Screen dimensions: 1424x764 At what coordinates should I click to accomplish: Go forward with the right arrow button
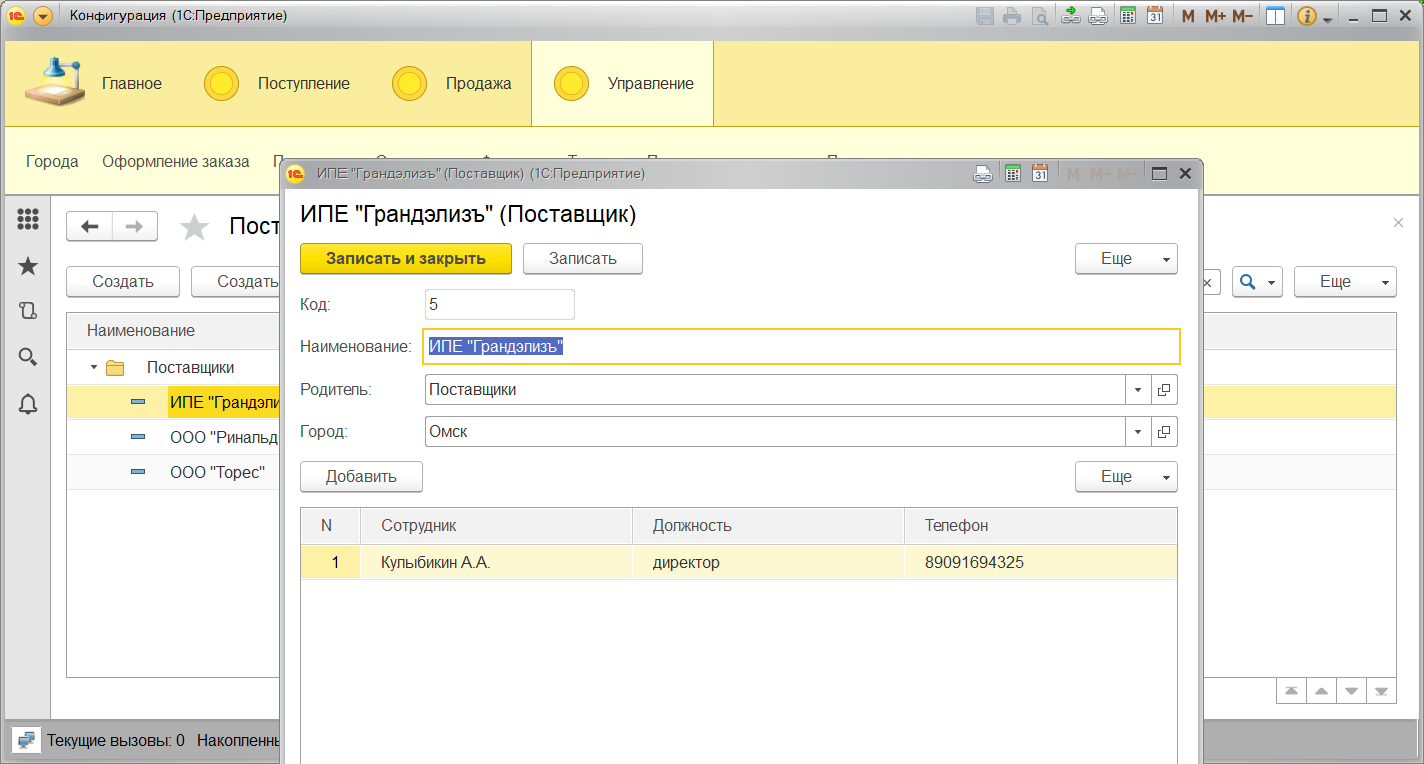pyautogui.click(x=135, y=227)
